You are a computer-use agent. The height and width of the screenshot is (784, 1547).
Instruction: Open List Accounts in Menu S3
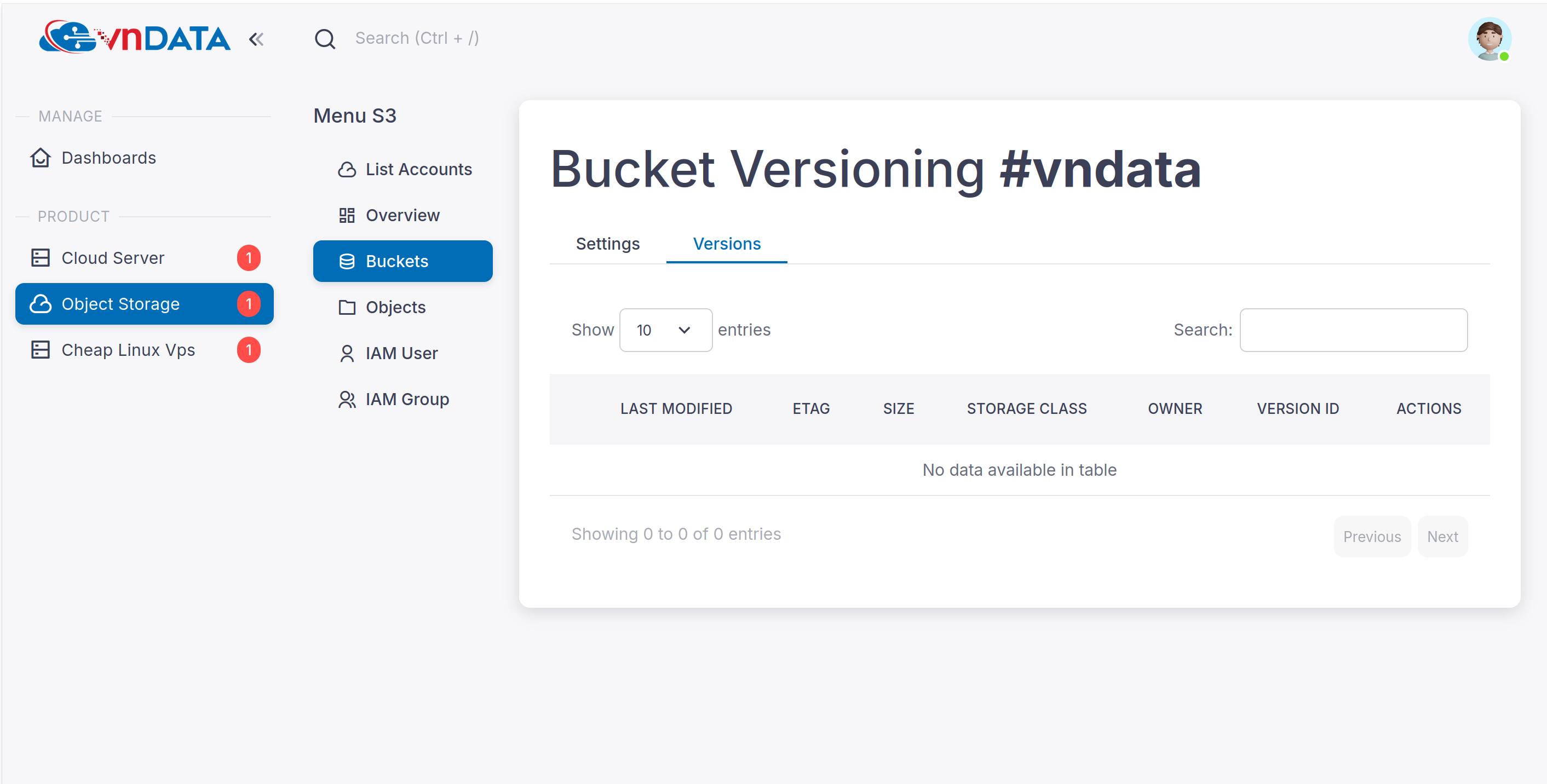pyautogui.click(x=418, y=169)
